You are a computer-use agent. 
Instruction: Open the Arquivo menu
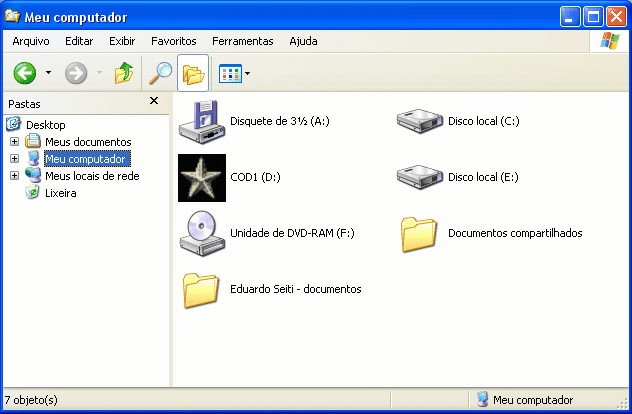[31, 41]
